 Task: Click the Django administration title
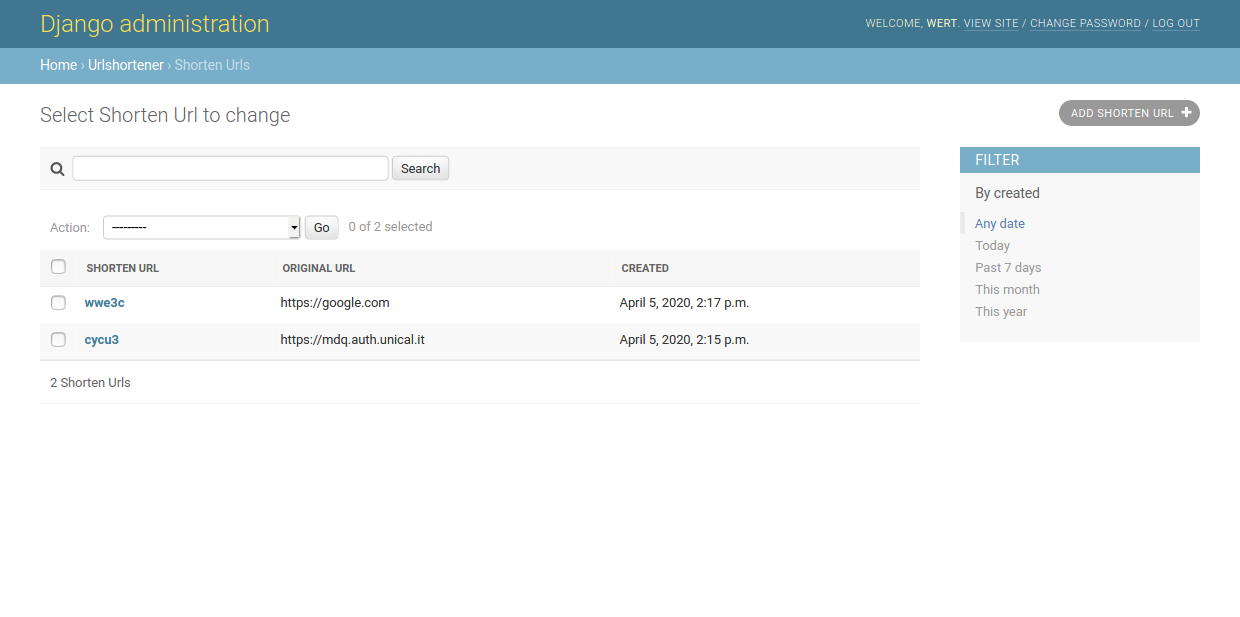[155, 24]
